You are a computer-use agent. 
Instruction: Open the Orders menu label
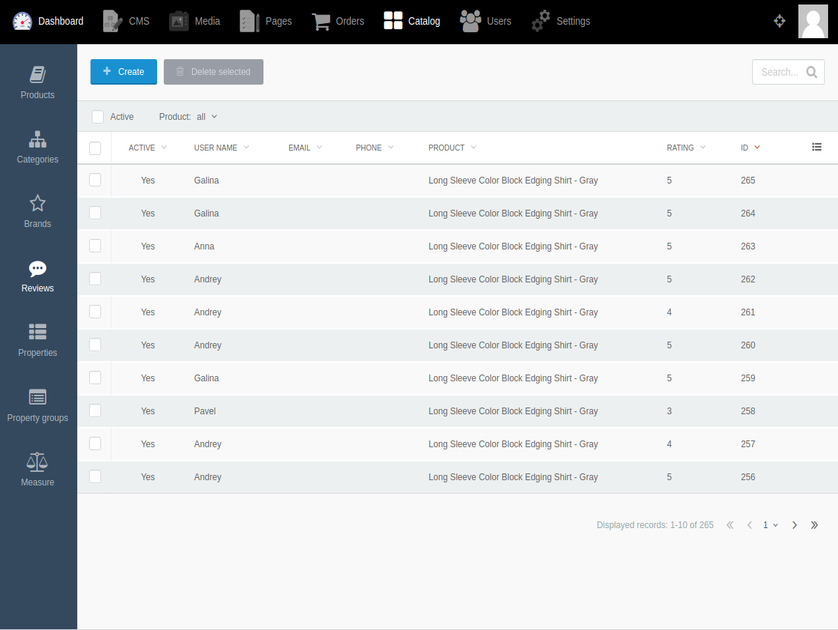[x=350, y=21]
